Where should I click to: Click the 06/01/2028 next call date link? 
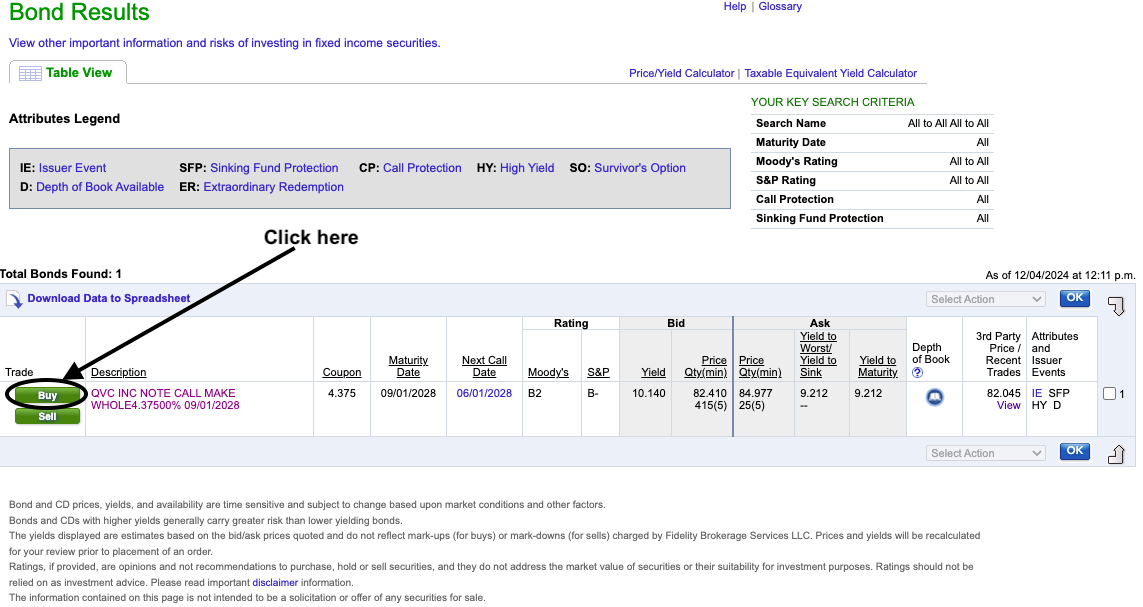[484, 393]
